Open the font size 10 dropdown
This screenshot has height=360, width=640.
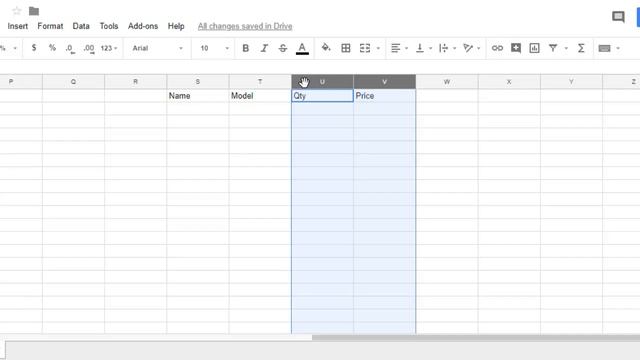coord(214,48)
